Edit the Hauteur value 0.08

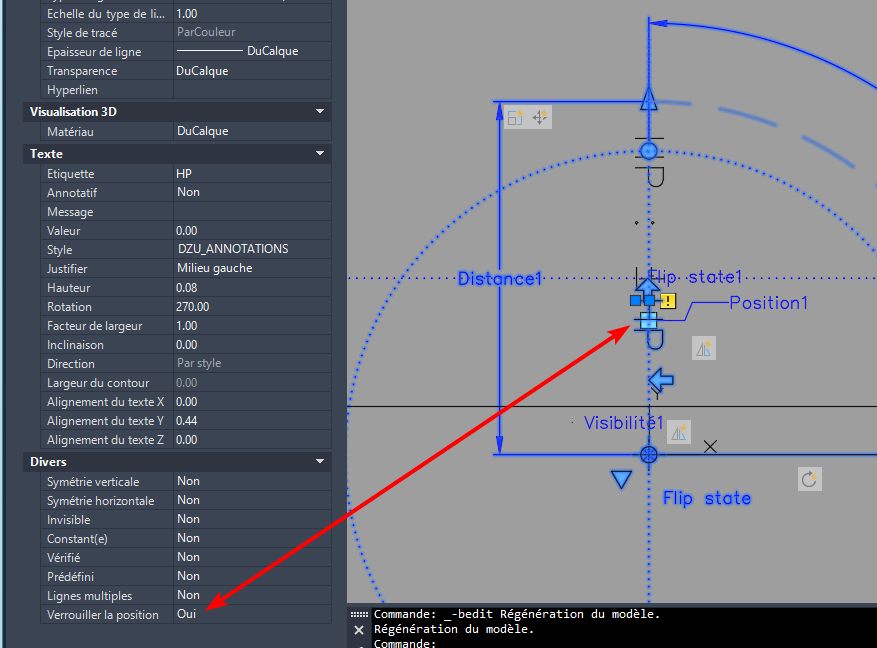(252, 288)
